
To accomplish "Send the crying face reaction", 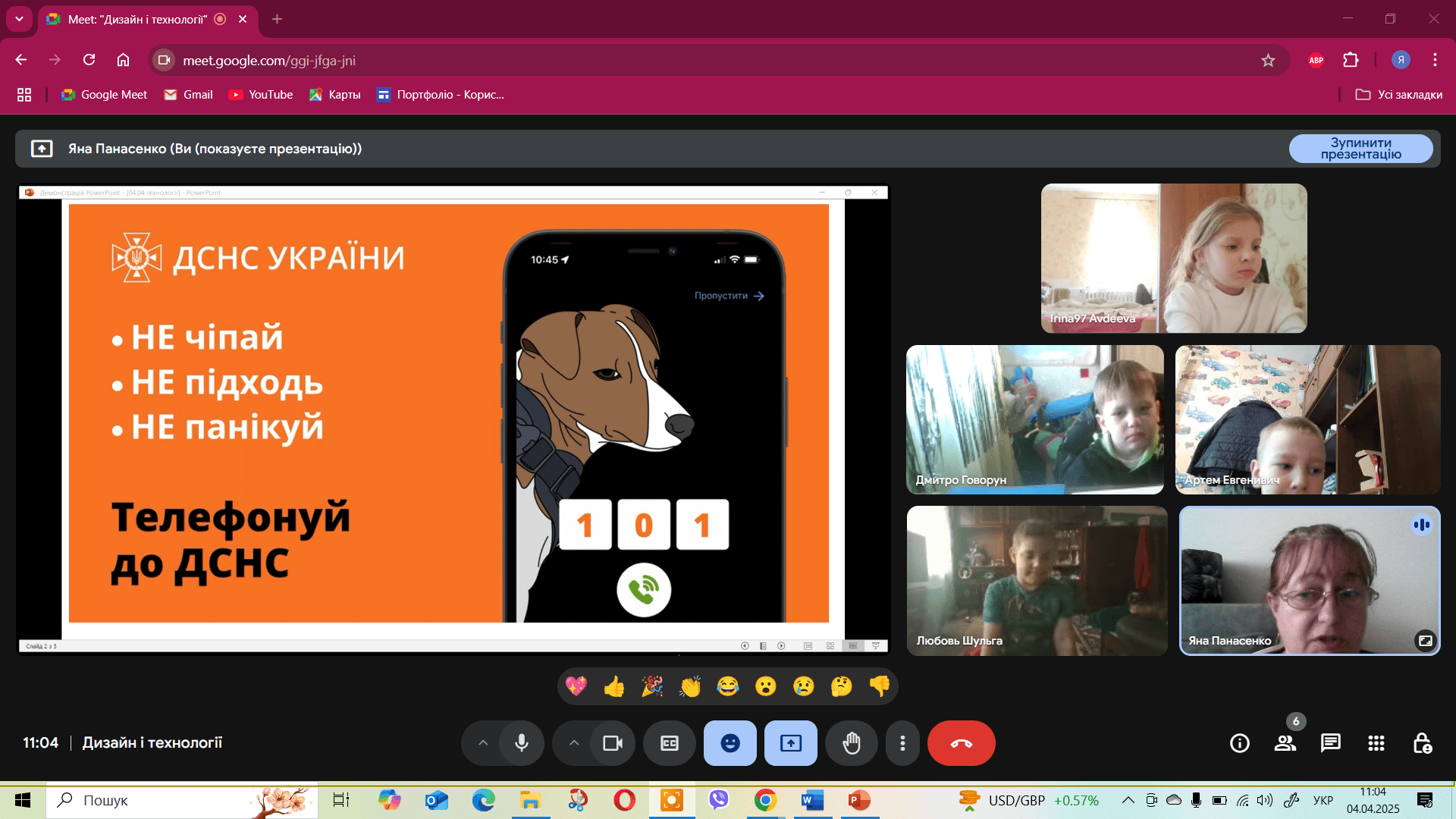I will 804,686.
